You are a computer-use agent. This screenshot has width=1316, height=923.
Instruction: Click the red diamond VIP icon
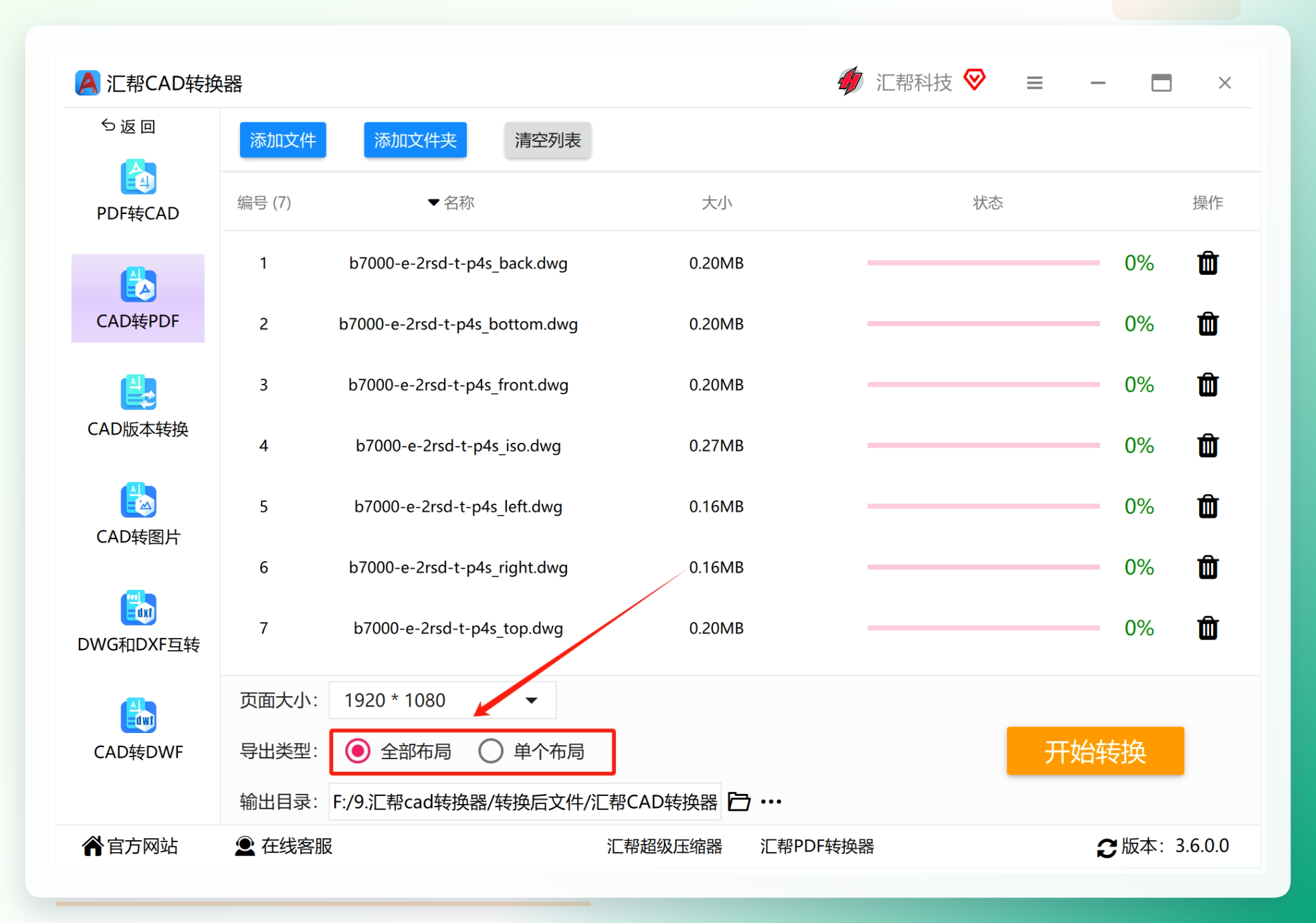pyautogui.click(x=974, y=80)
